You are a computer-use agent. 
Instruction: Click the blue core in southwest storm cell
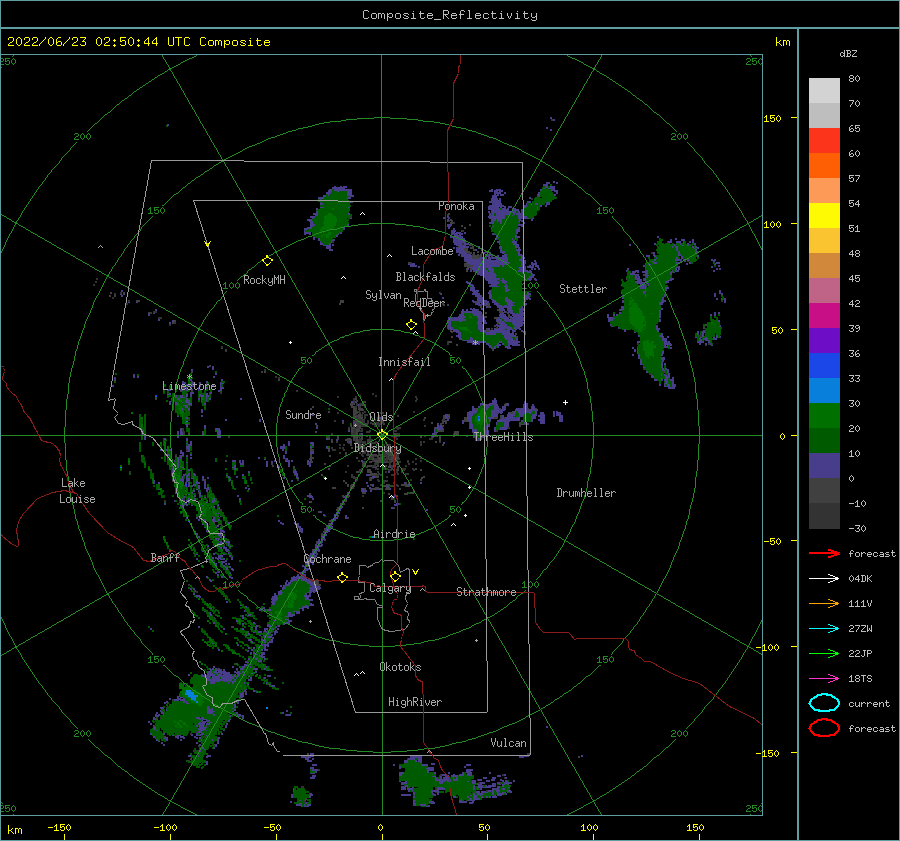[x=191, y=696]
